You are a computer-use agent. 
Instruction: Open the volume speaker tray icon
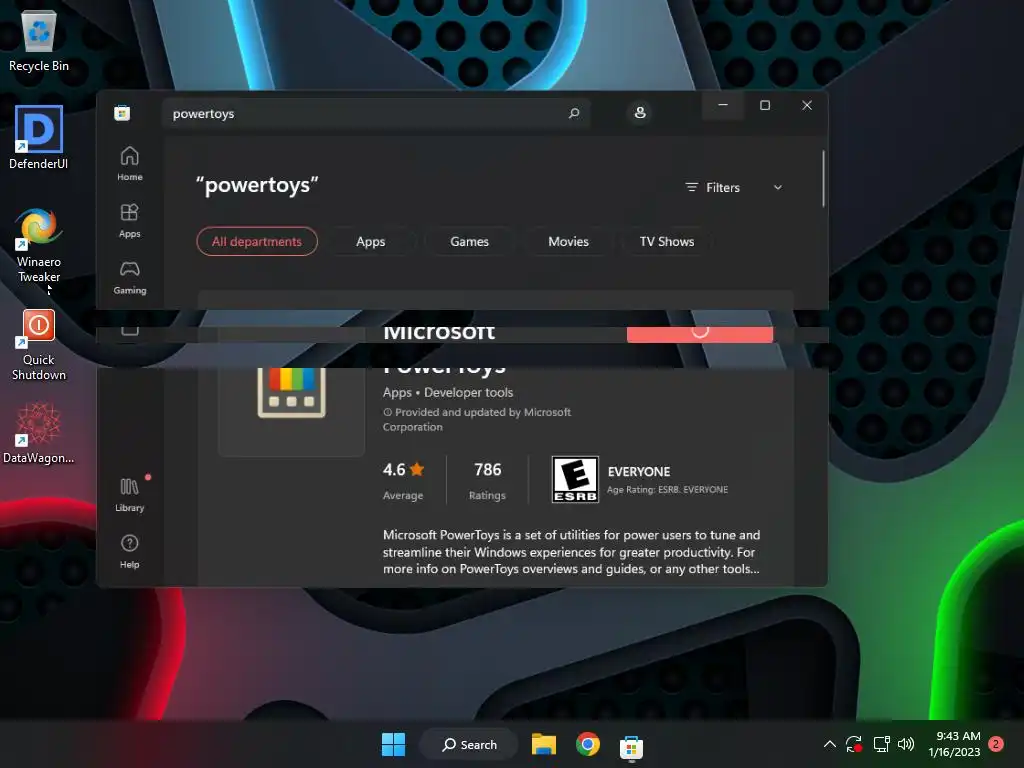[906, 744]
